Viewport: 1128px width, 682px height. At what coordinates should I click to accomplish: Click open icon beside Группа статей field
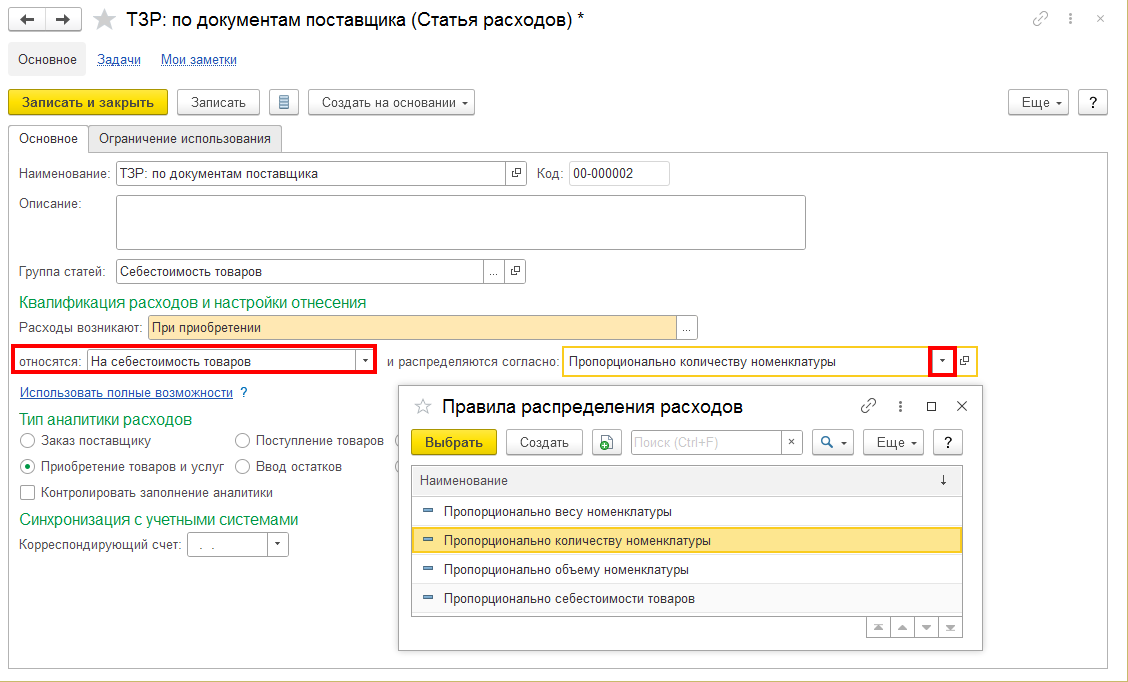point(516,271)
